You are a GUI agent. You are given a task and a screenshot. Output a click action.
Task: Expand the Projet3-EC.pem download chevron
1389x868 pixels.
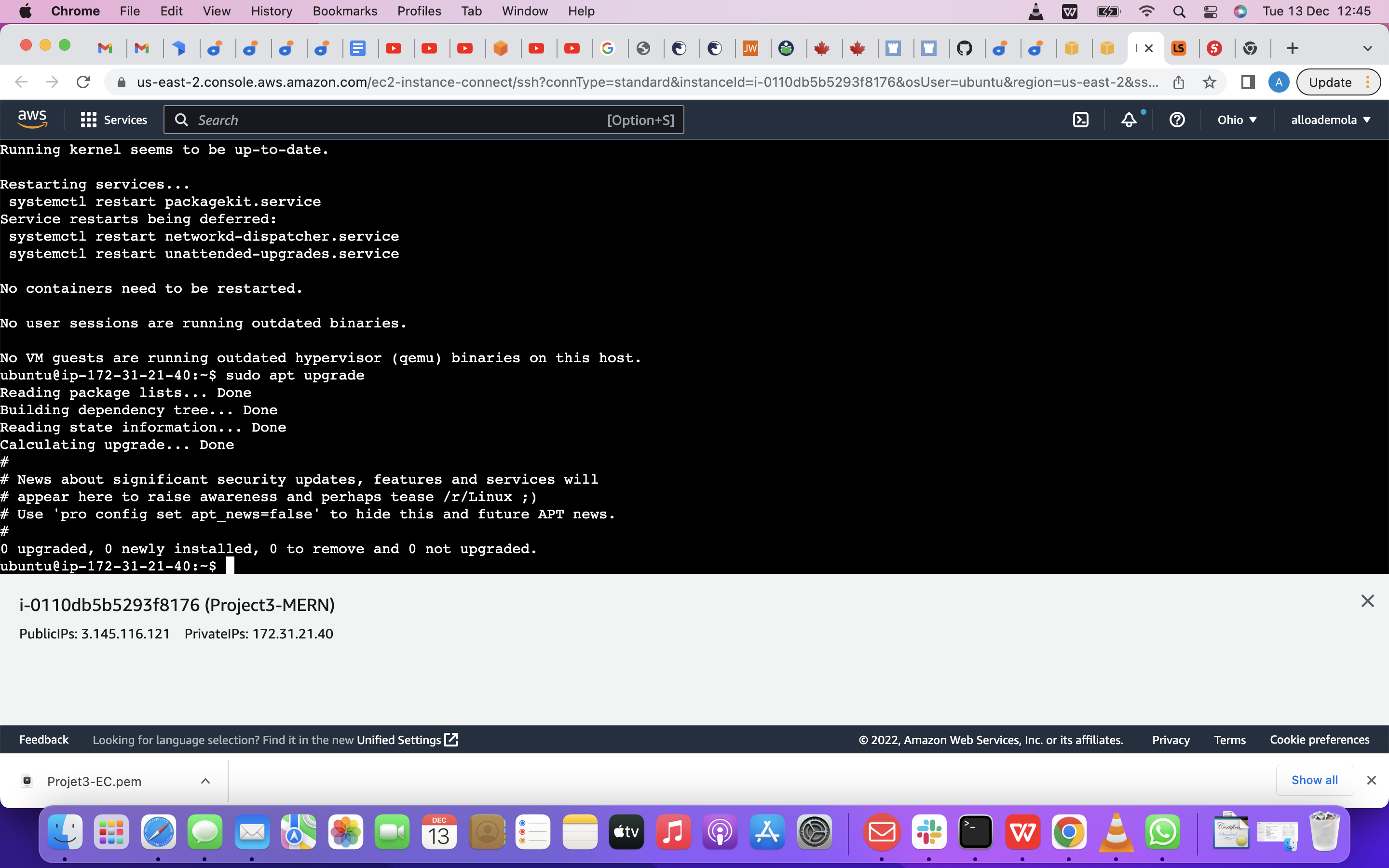(x=205, y=781)
